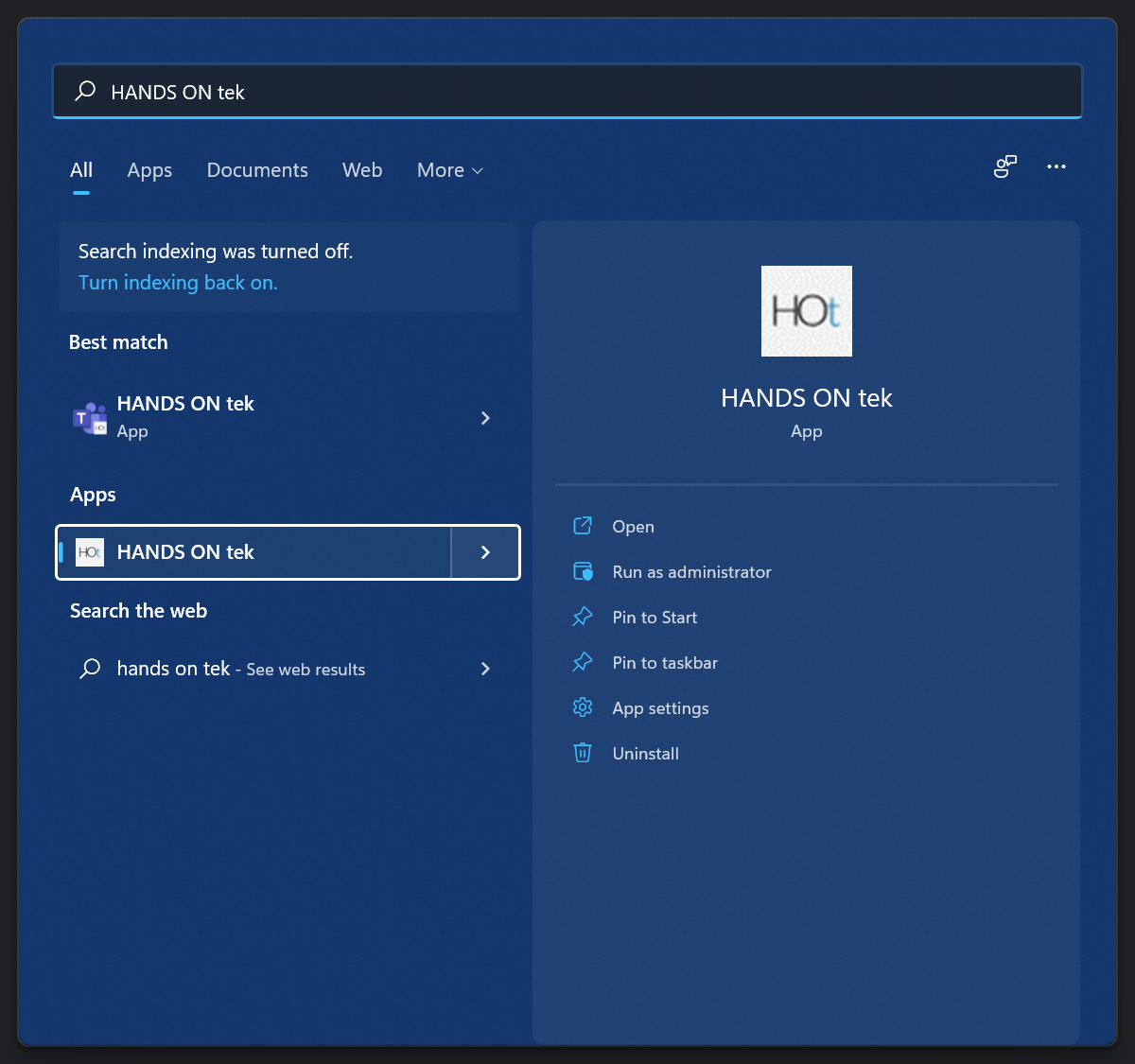Click Search indexing was turned off message
1135x1064 pixels.
(x=216, y=252)
